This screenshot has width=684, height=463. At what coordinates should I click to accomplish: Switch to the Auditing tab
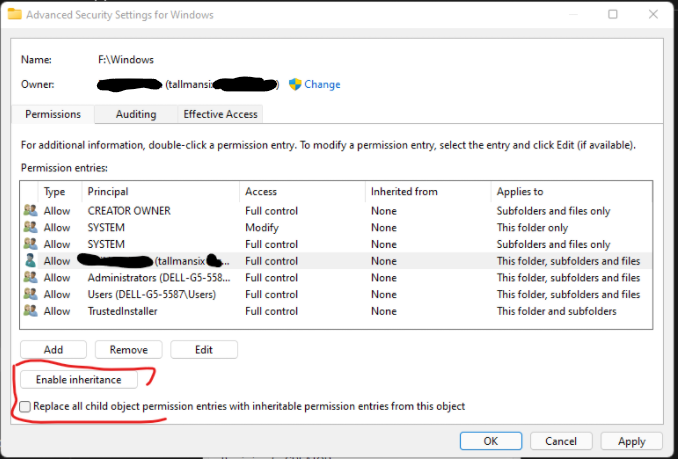pyautogui.click(x=135, y=115)
